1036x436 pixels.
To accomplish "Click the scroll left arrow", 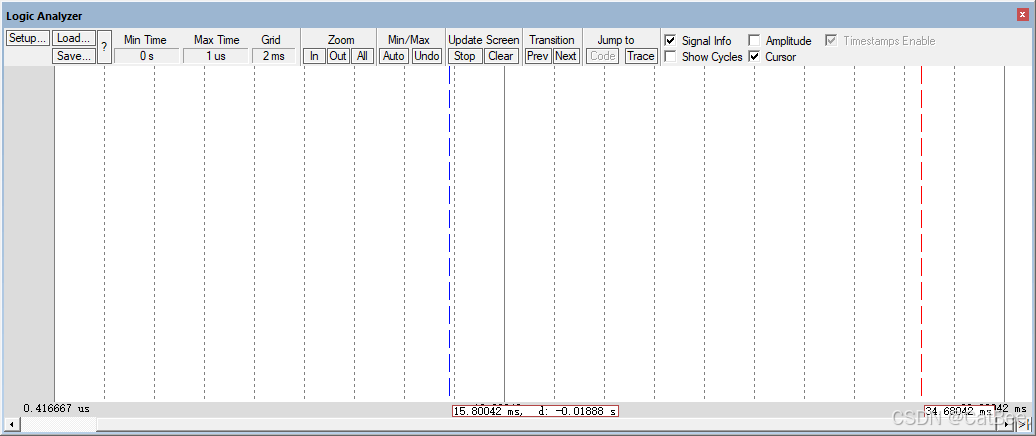I will (x=11, y=423).
